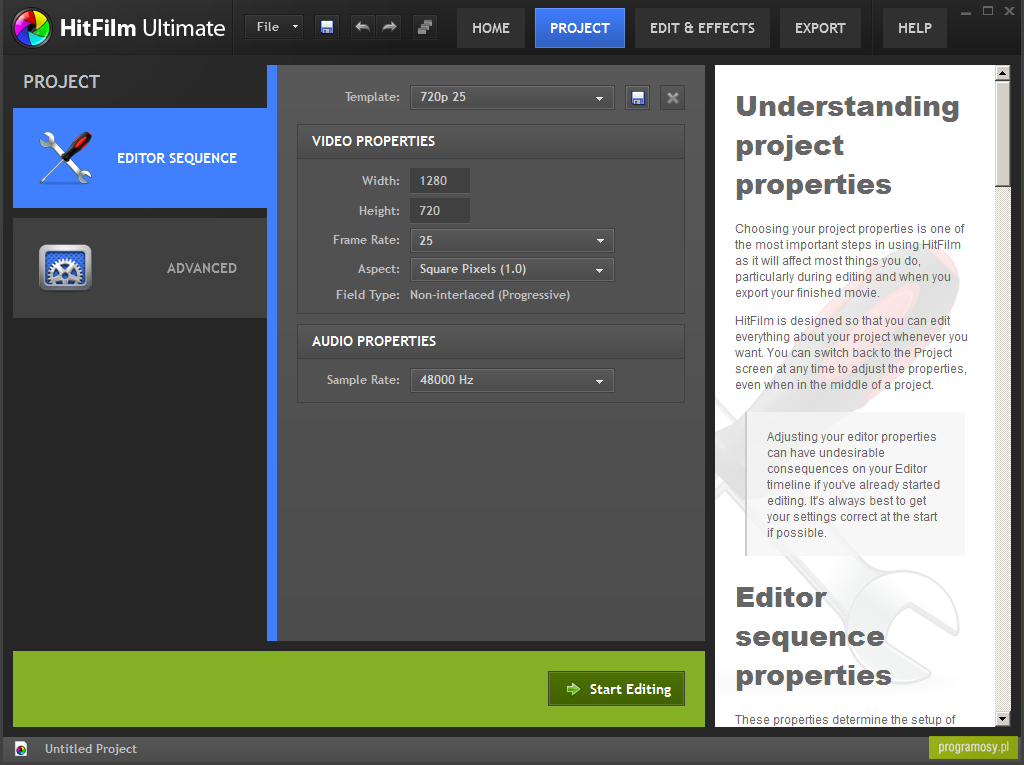
Task: Undo the last action with the left arrow icon
Action: coord(362,27)
